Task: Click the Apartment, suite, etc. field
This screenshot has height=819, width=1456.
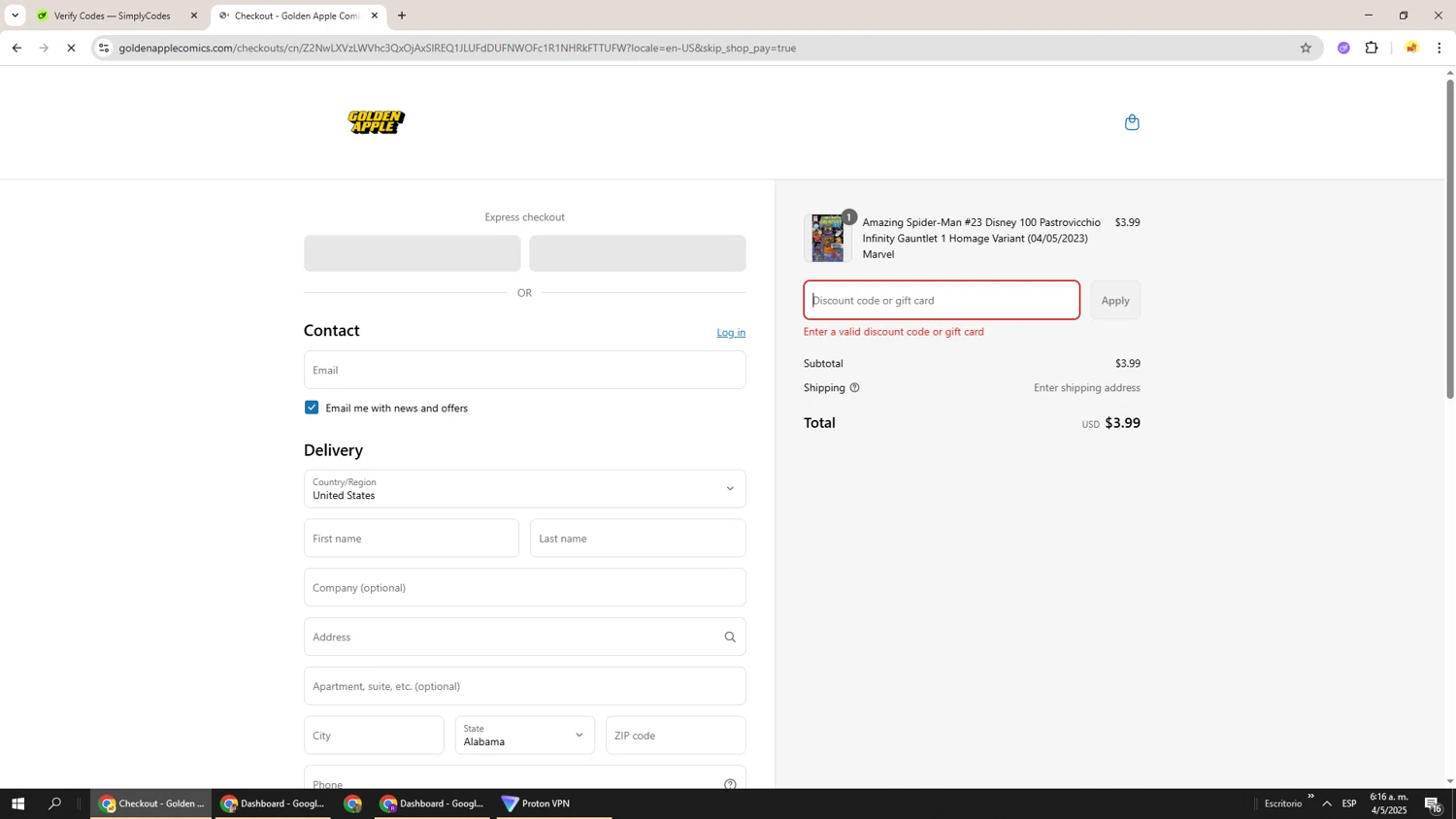Action: point(524,686)
